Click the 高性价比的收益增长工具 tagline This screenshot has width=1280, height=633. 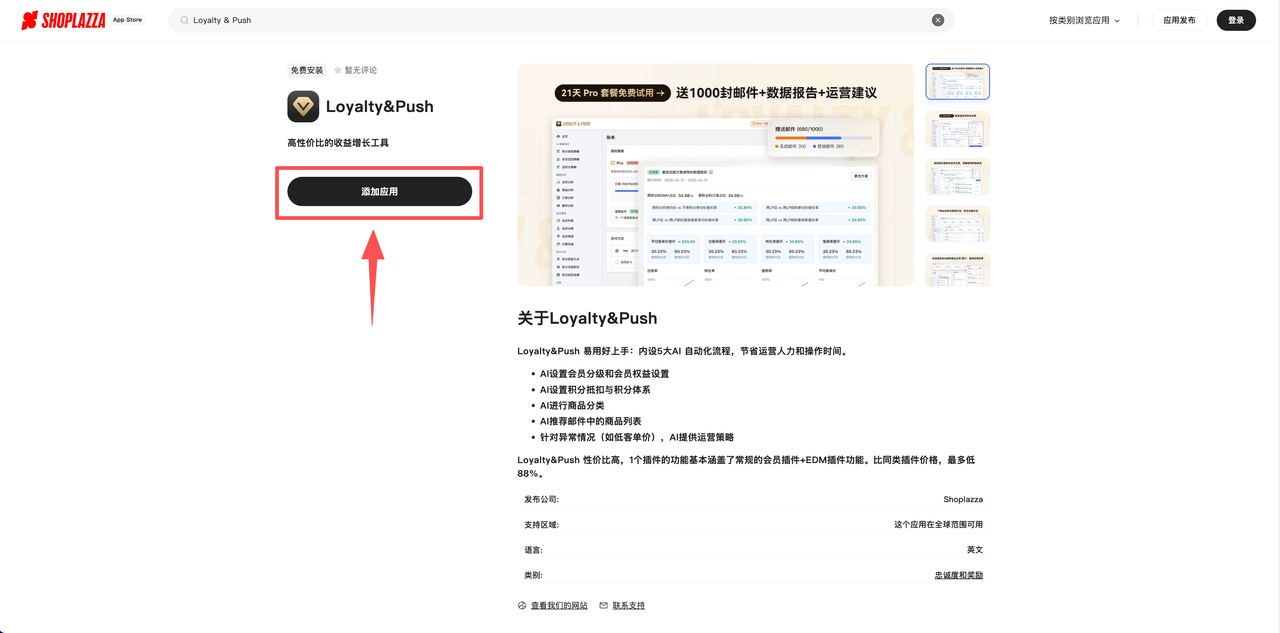(338, 143)
